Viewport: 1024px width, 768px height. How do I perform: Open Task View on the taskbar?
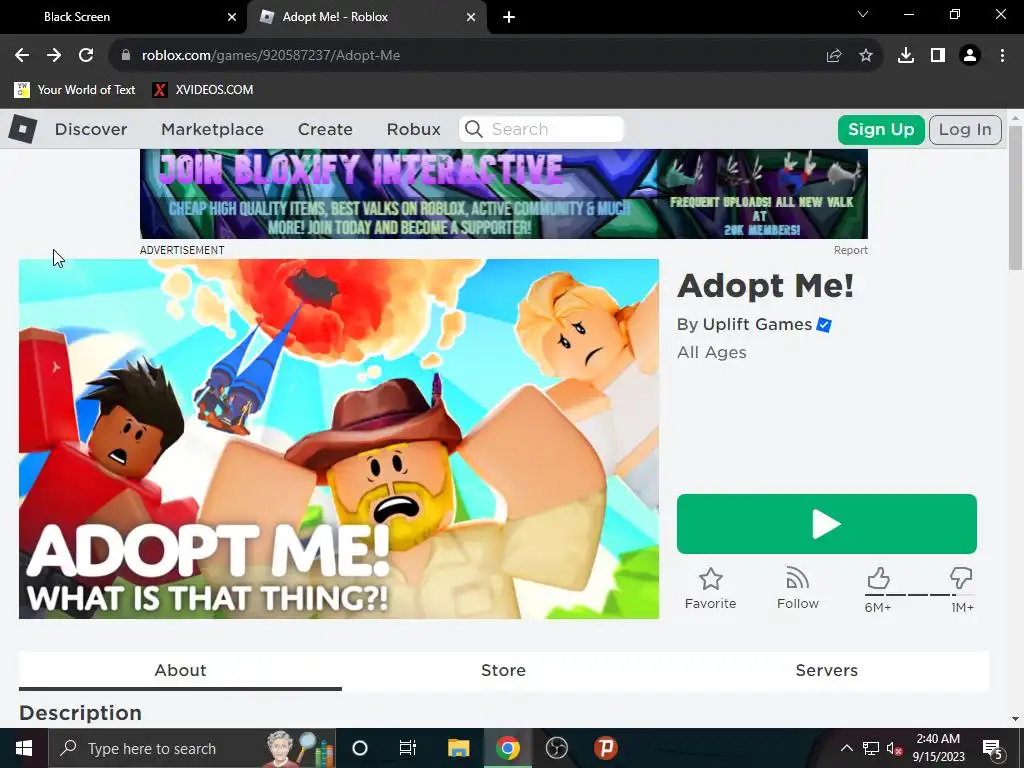(408, 748)
